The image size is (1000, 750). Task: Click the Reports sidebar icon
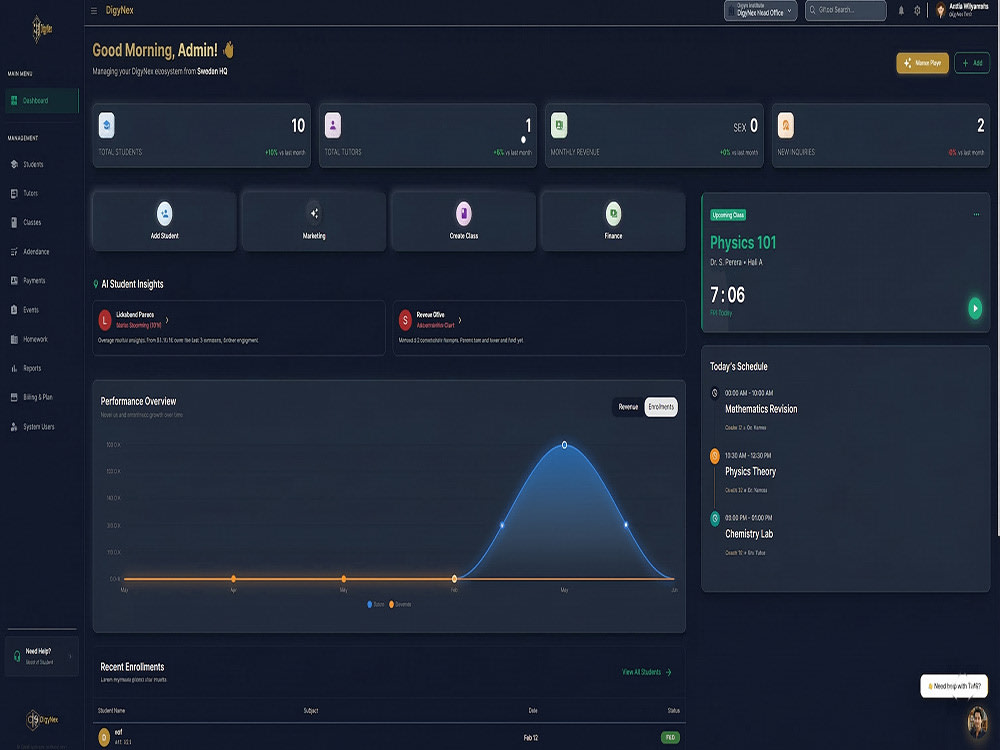coord(14,368)
